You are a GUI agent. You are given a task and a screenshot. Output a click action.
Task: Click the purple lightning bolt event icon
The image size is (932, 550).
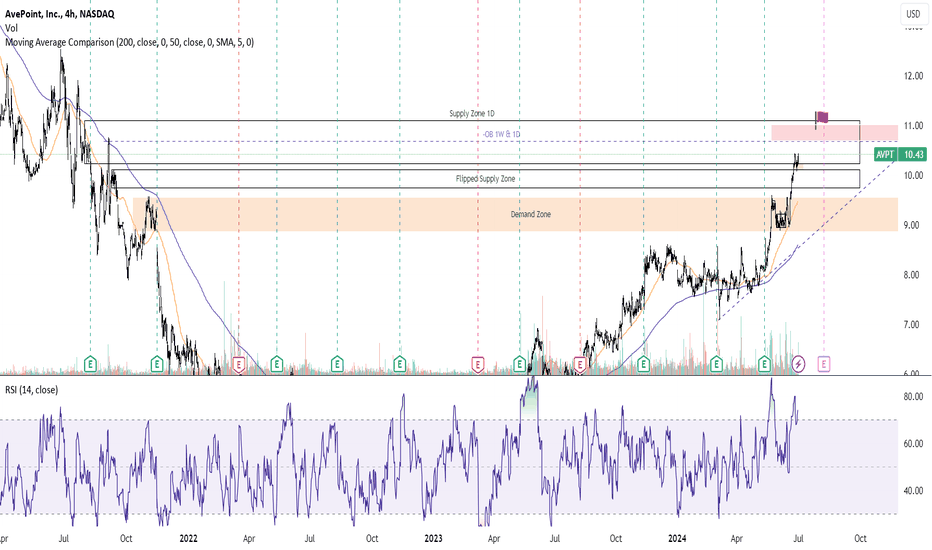[799, 363]
